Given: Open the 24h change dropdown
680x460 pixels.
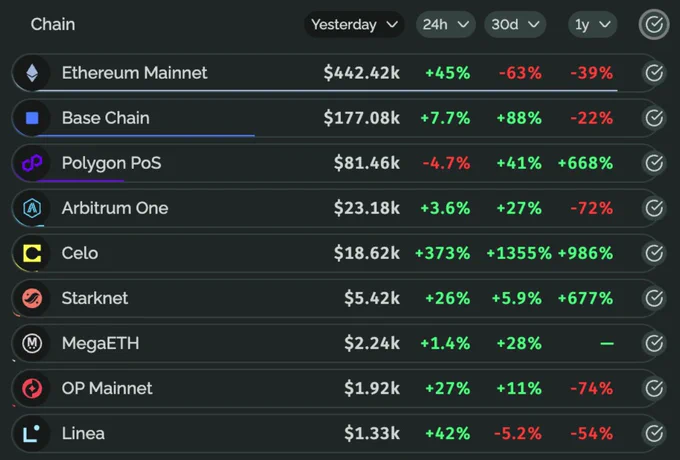Looking at the screenshot, I should tap(445, 24).
